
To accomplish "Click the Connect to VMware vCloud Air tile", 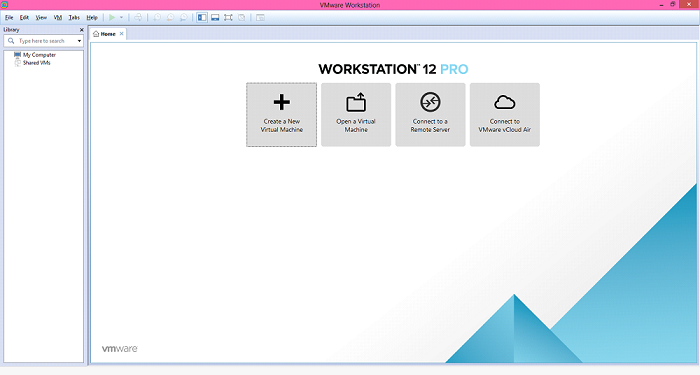I will 504,115.
